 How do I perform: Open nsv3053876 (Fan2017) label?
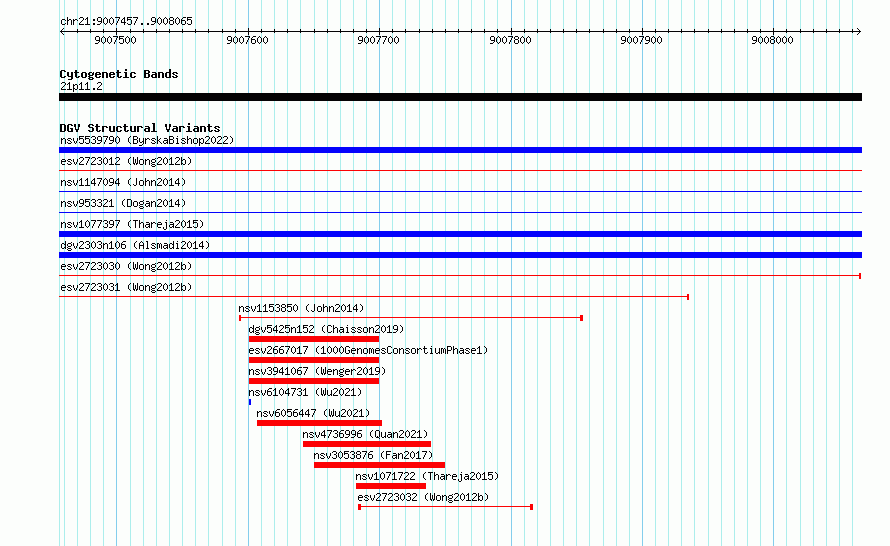point(373,455)
